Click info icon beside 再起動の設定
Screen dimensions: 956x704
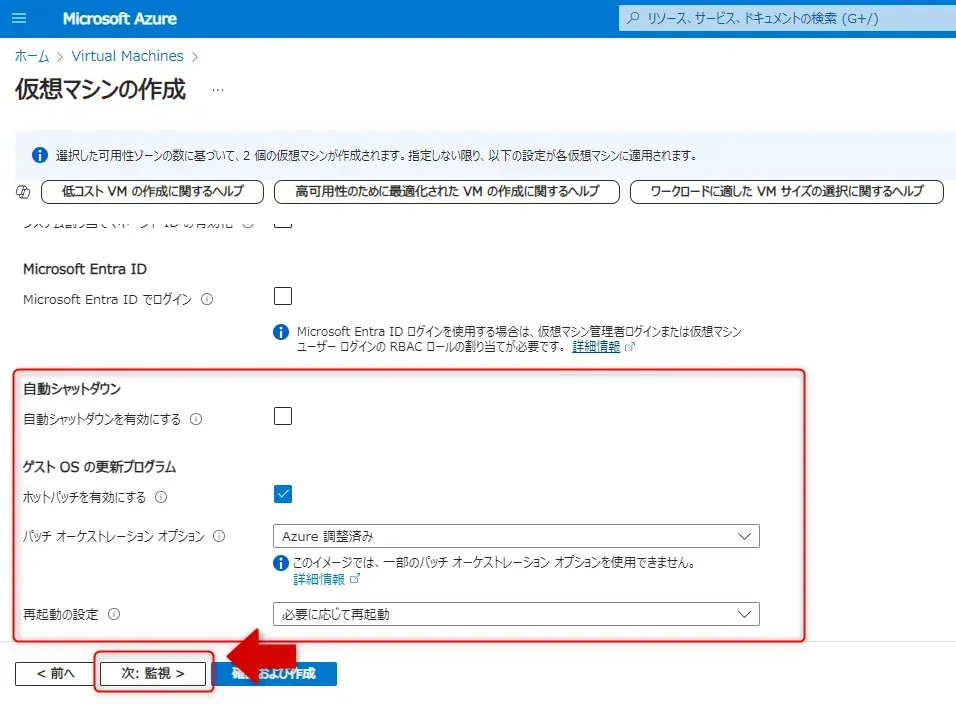(x=114, y=614)
